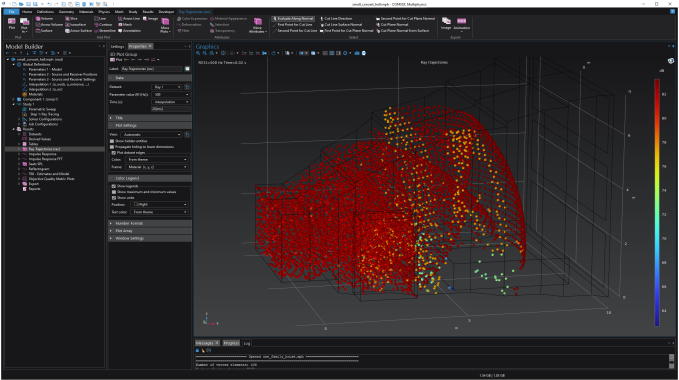Add a Streamline plot
Viewport: 679px width, 380px height.
coord(105,31)
